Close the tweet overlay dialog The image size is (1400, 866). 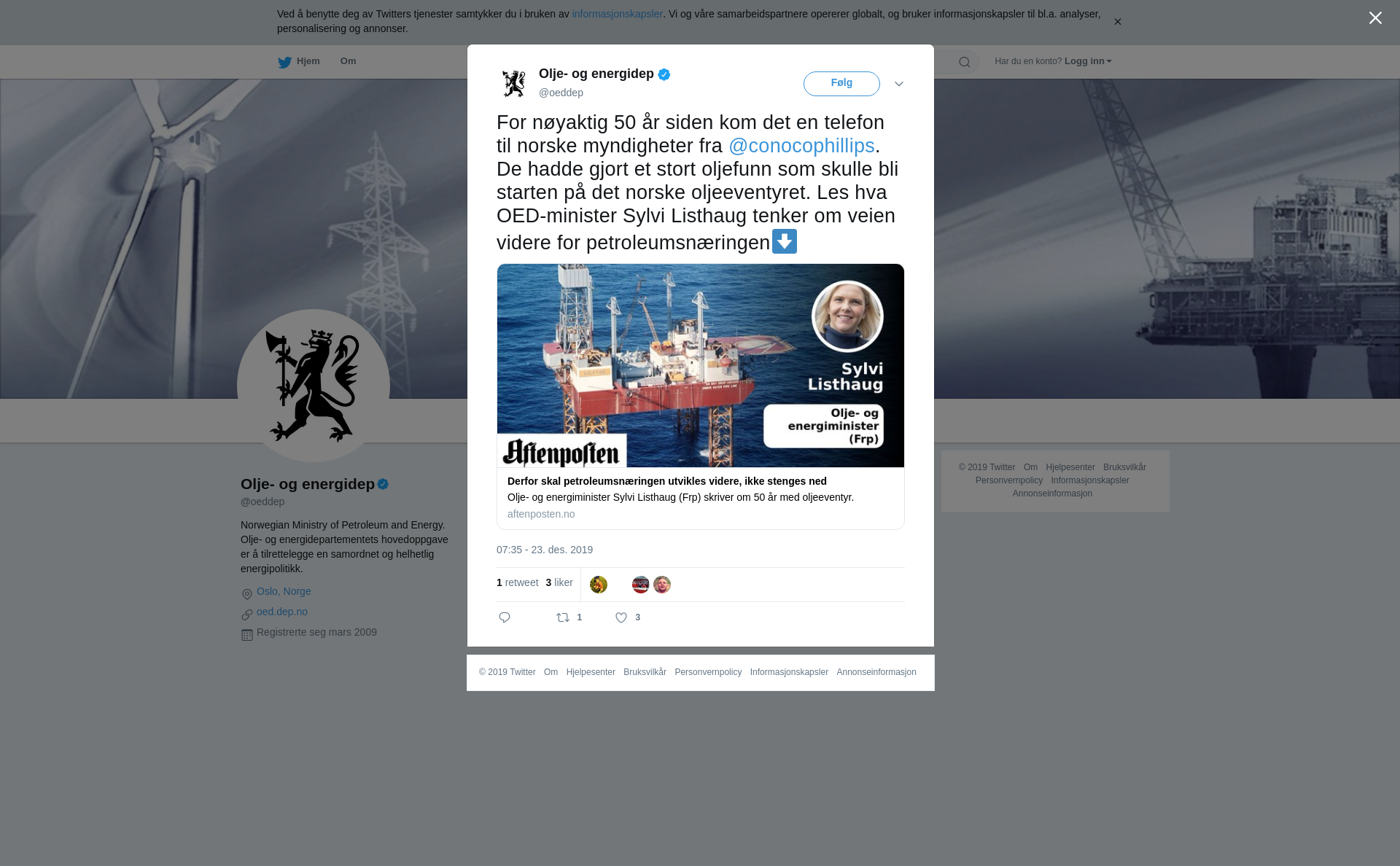1375,18
